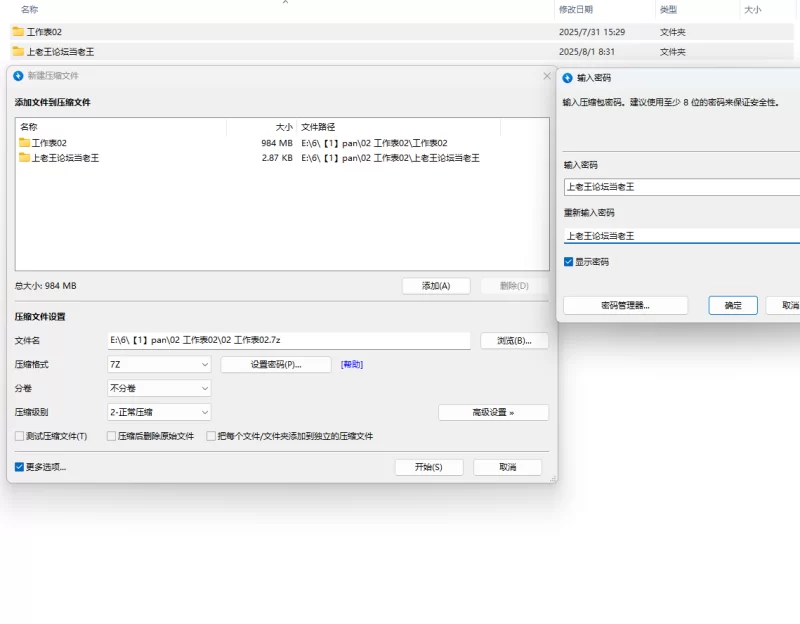Click the Bandizip icon in 输入密码 title bar
800x624 pixels.
coord(567,78)
